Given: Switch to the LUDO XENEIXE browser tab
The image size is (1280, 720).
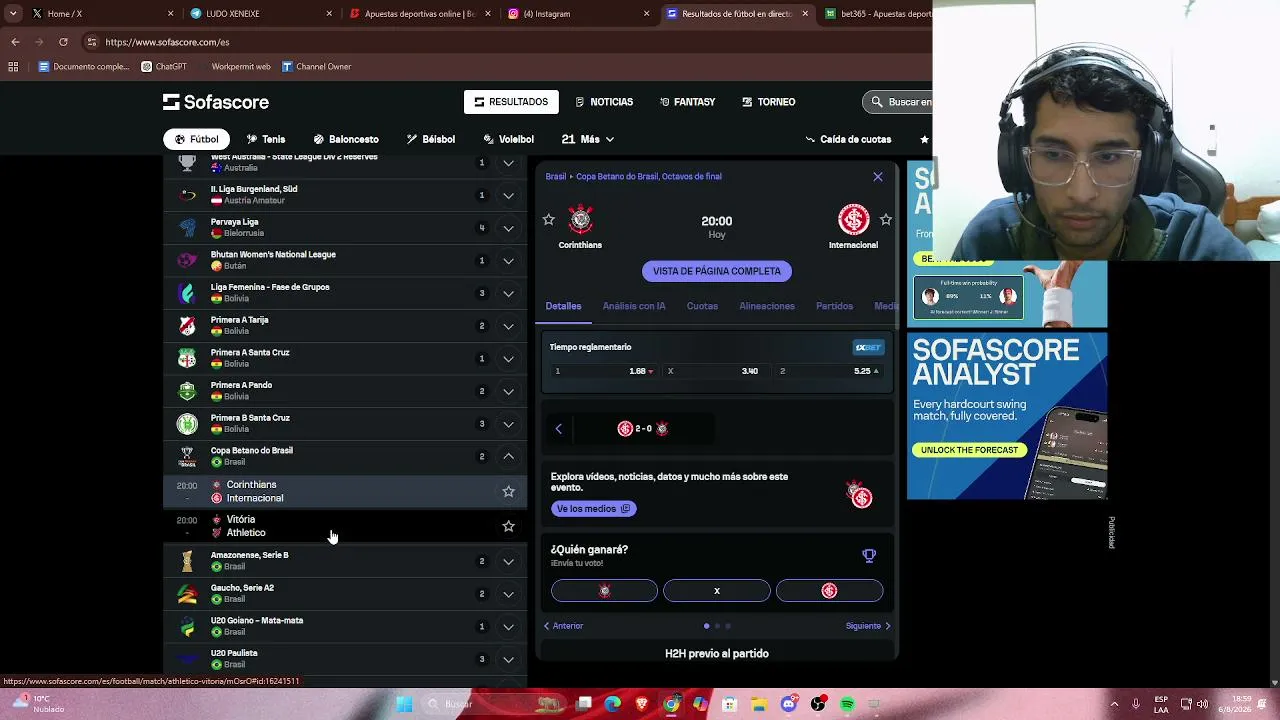Looking at the screenshot, I should coord(260,14).
